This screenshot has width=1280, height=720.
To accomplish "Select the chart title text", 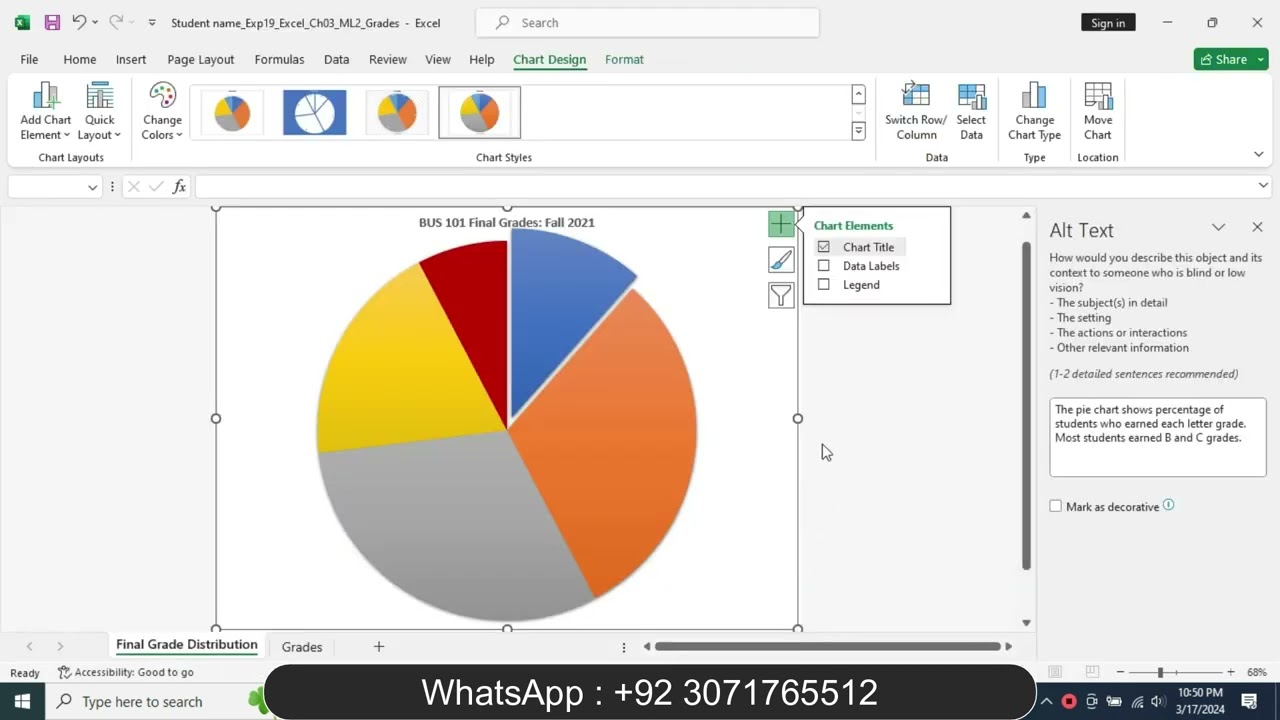I will (x=506, y=222).
